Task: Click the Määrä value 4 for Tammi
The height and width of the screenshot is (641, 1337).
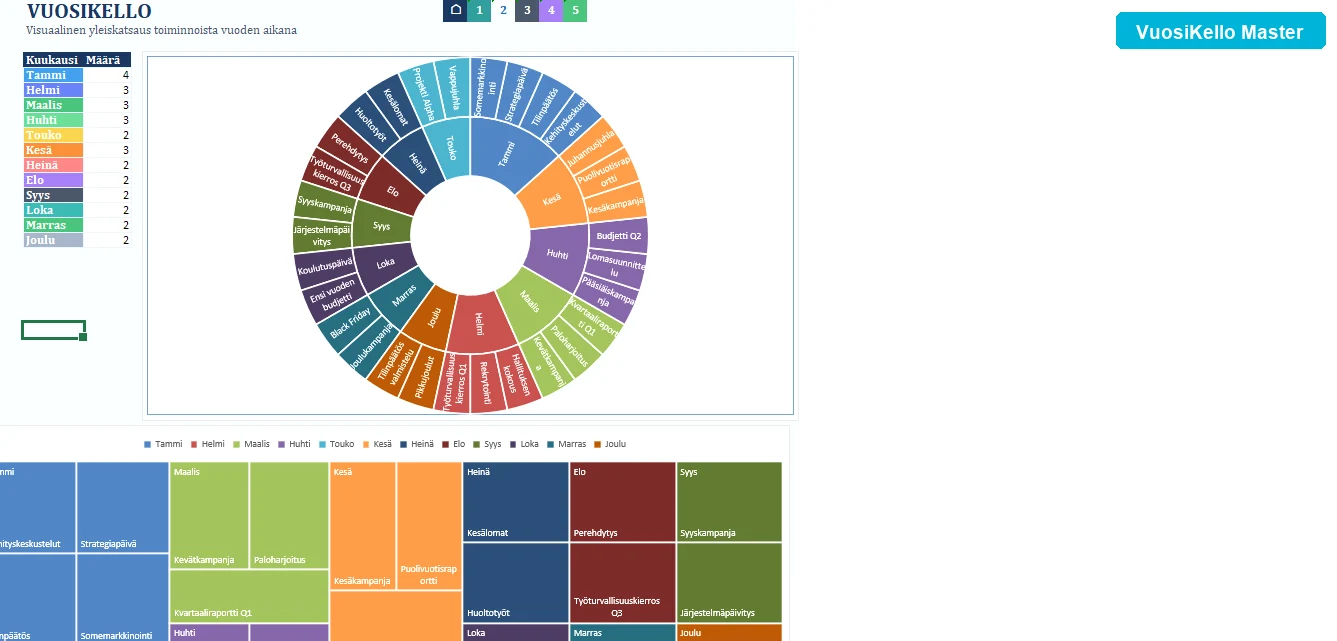Action: click(x=108, y=75)
